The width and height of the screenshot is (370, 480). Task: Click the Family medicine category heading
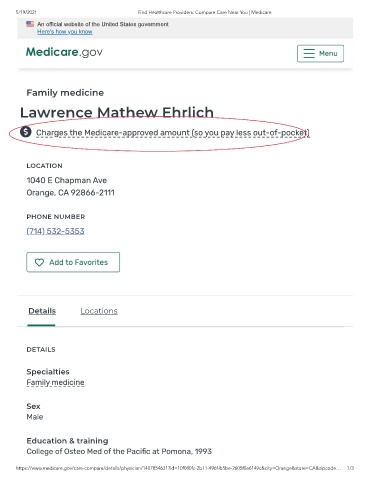pos(65,93)
